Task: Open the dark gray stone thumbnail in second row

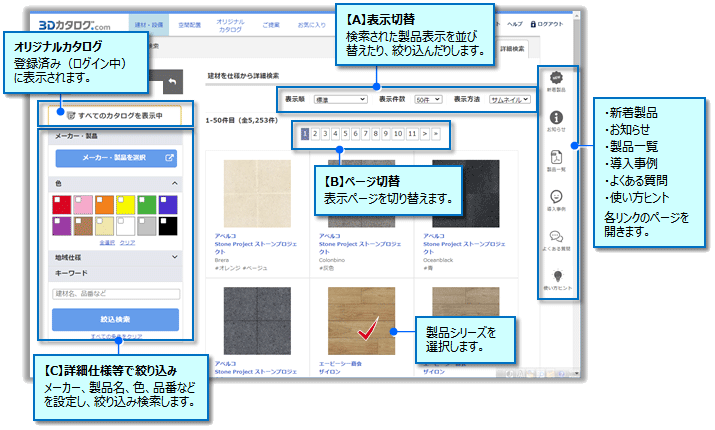Action: tap(257, 321)
